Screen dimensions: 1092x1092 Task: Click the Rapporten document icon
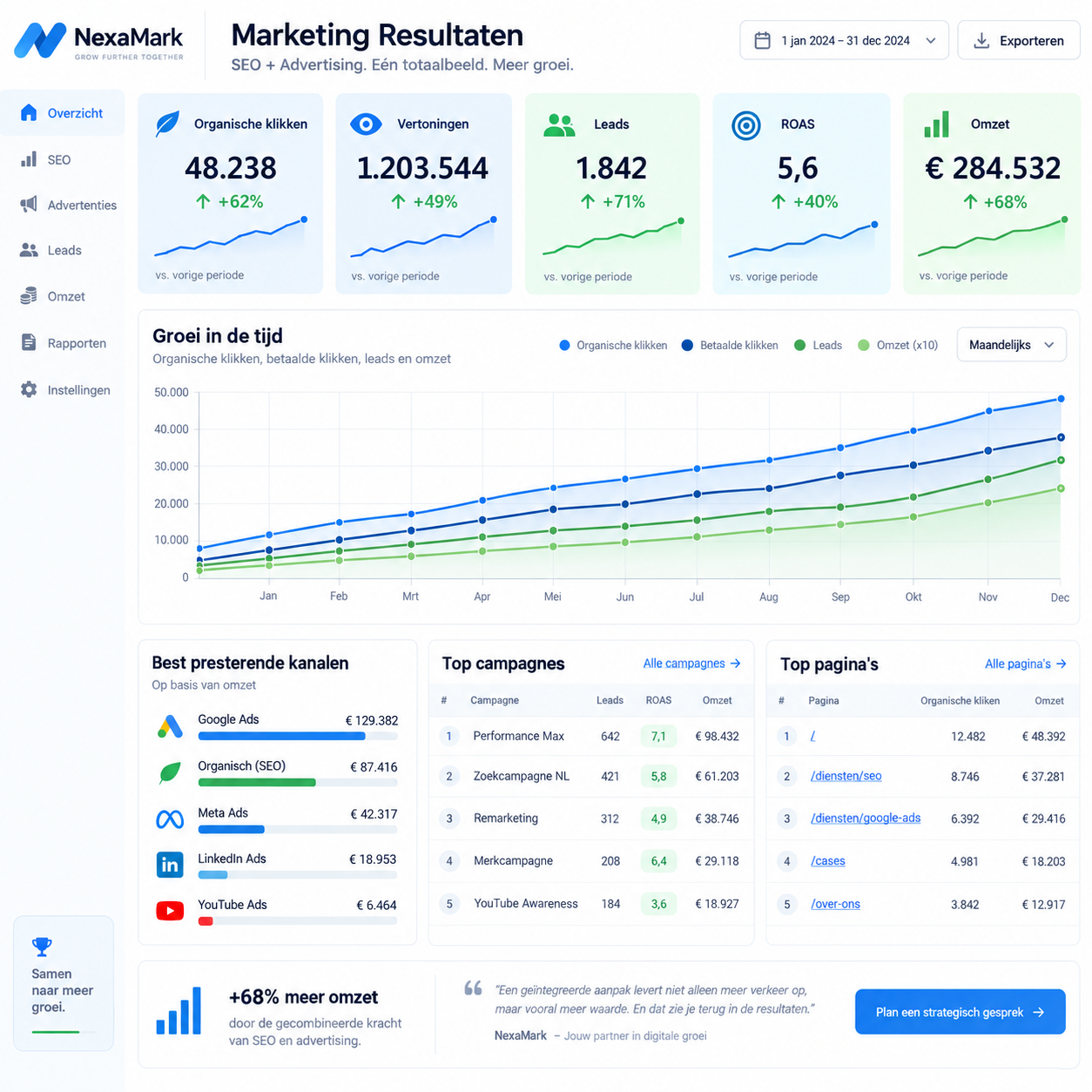point(29,342)
